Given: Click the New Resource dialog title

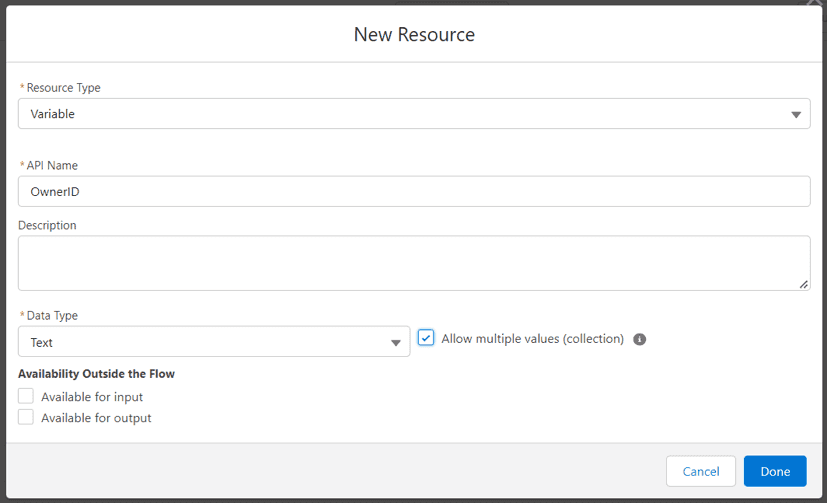Looking at the screenshot, I should (414, 34).
